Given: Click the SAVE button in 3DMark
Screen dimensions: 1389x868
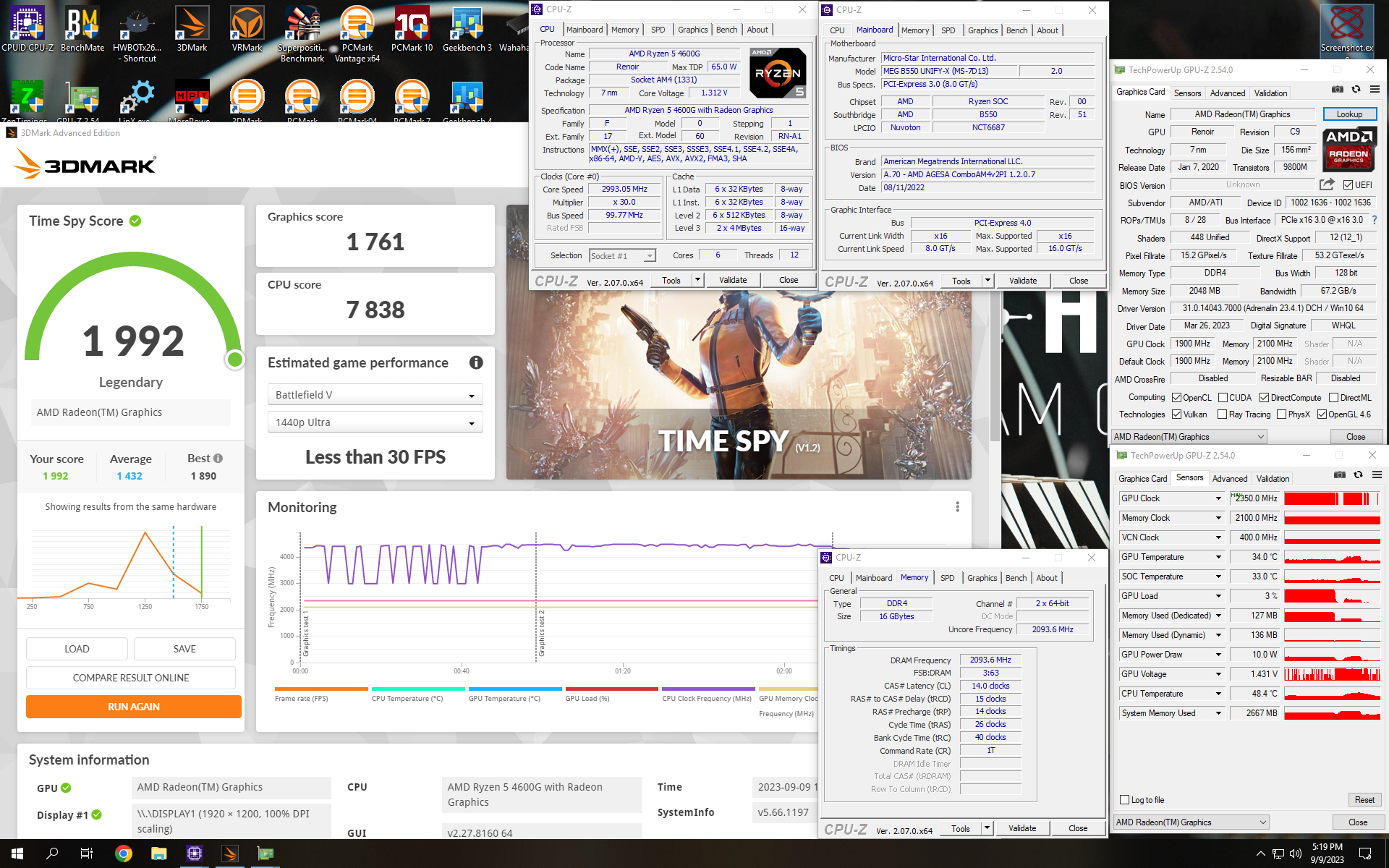Looking at the screenshot, I should (184, 649).
